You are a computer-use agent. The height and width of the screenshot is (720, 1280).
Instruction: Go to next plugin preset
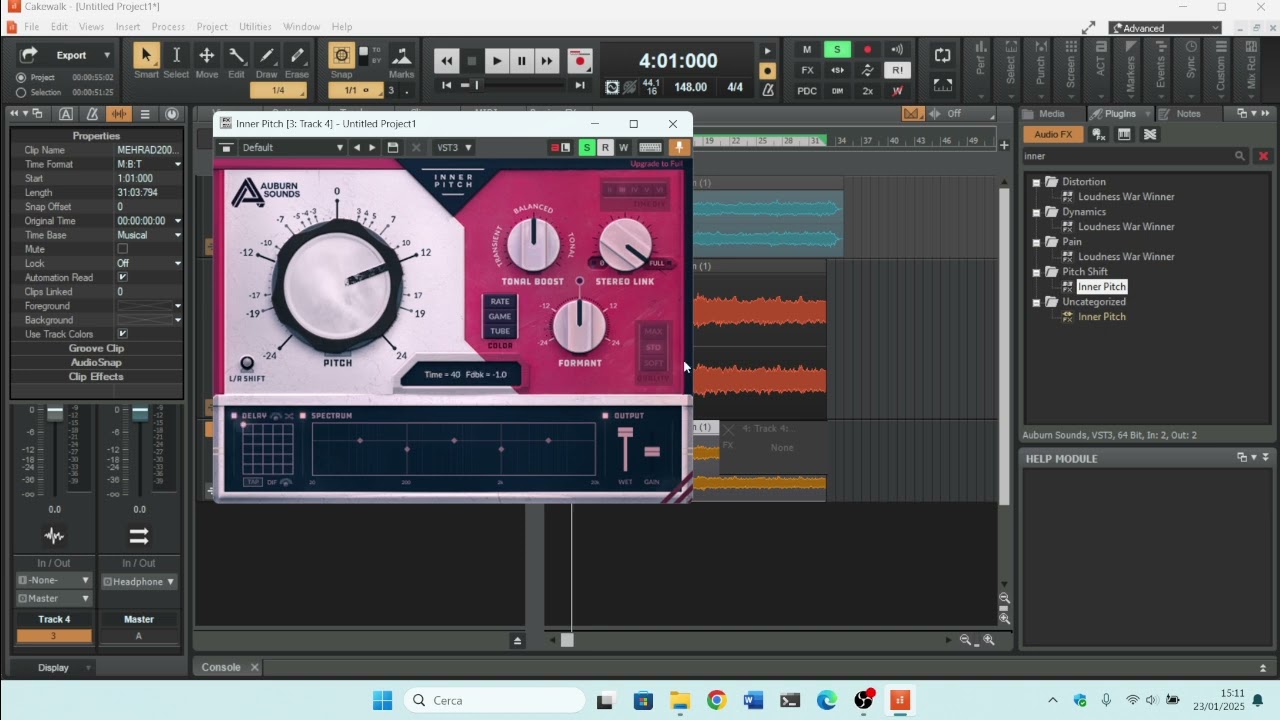[x=372, y=148]
